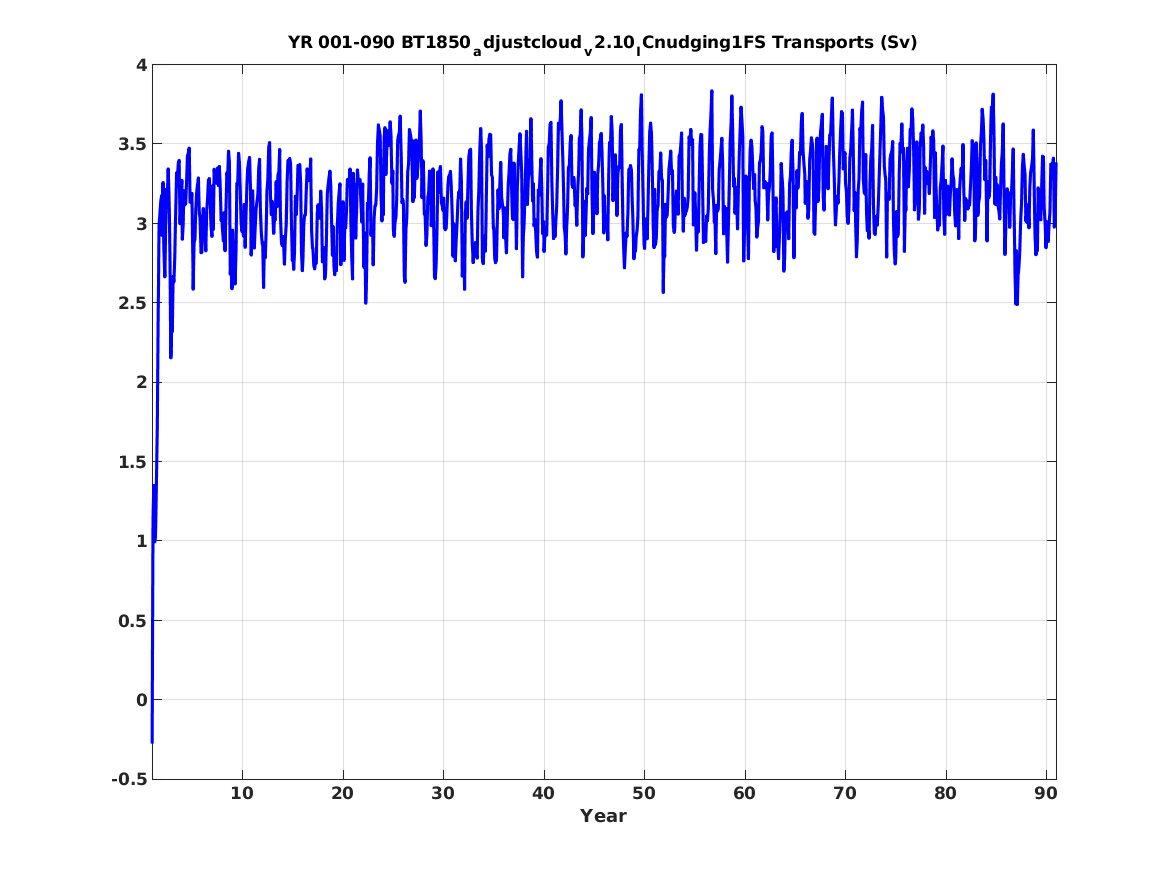Click the x-axis tick label '90'
1167x875 pixels.
[1046, 794]
